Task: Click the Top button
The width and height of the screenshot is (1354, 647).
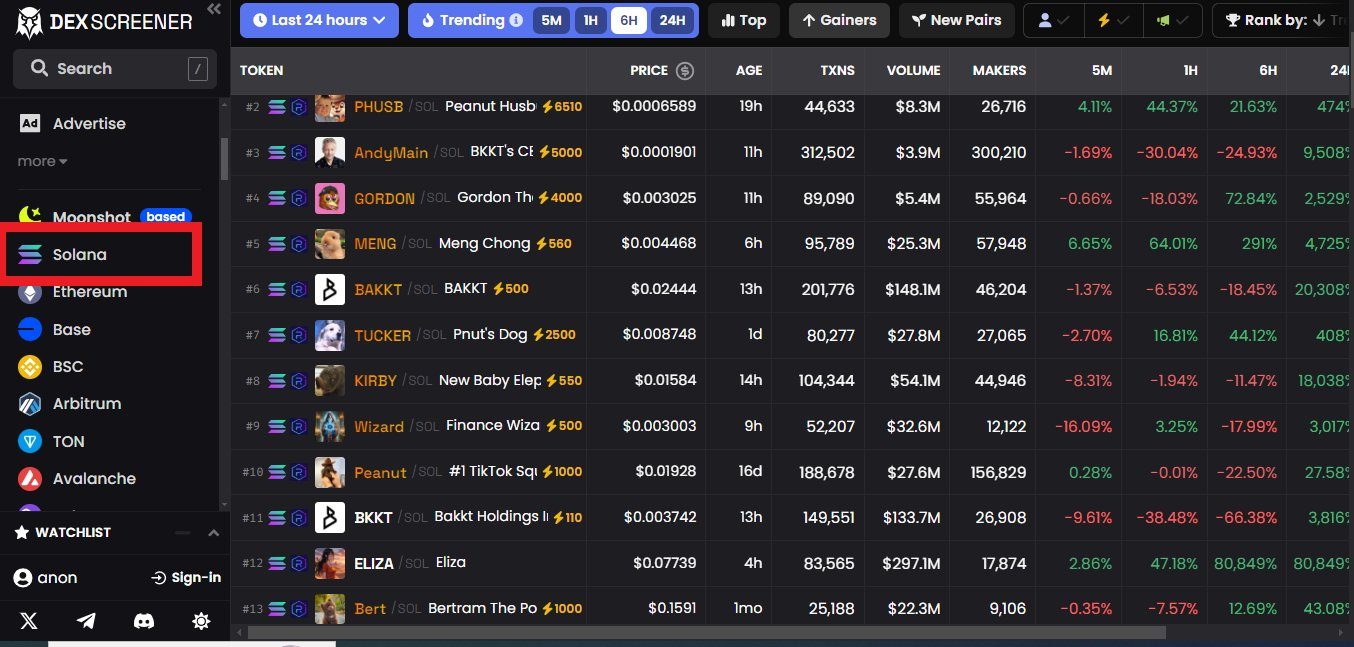Action: (x=744, y=20)
